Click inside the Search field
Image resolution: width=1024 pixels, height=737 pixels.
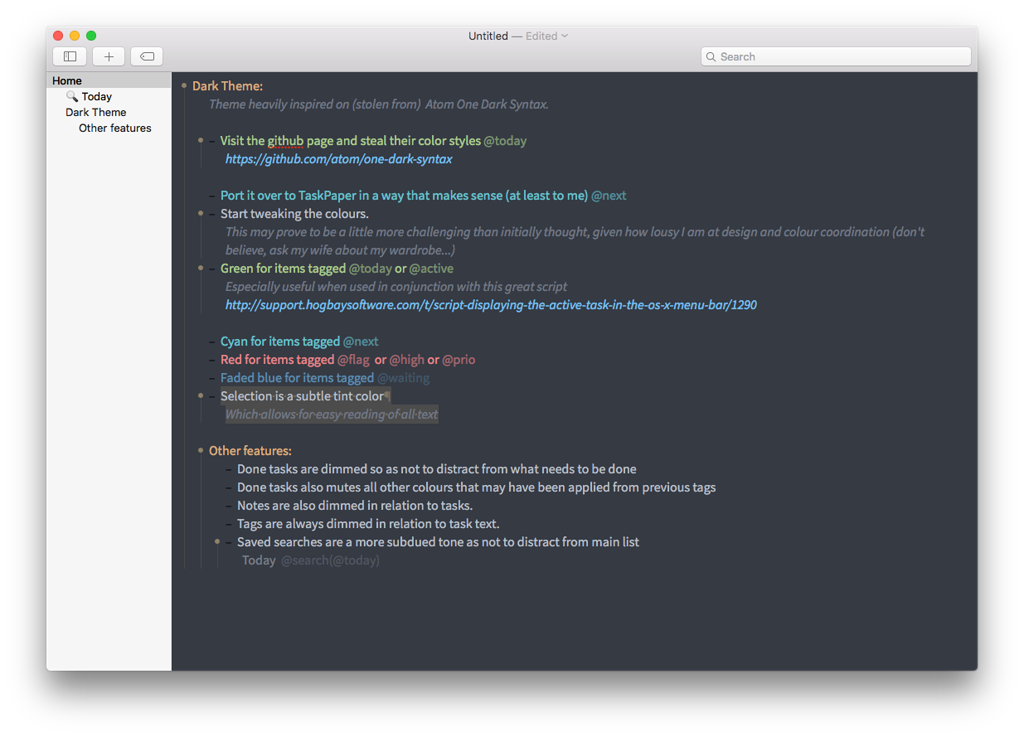click(x=835, y=56)
